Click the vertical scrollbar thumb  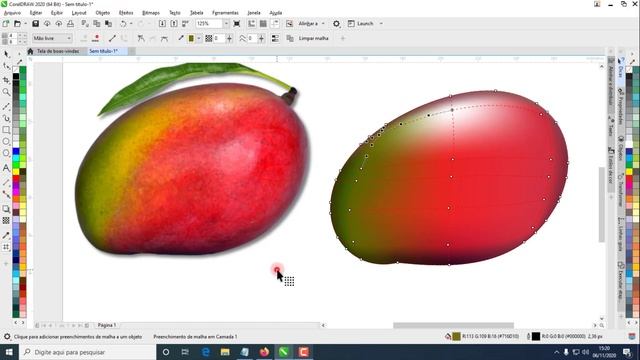pyautogui.click(x=601, y=204)
